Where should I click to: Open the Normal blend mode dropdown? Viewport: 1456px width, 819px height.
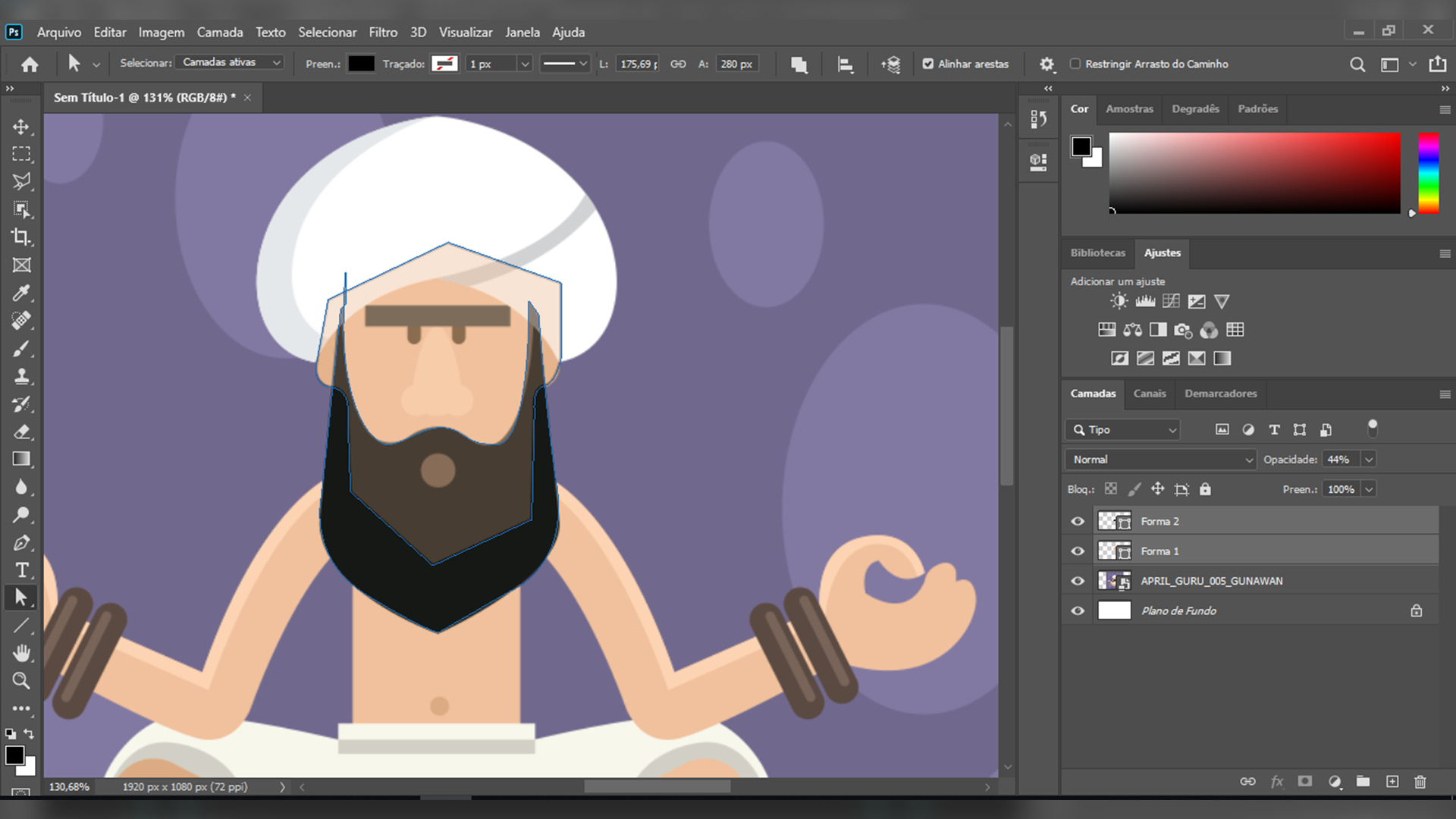tap(1161, 459)
